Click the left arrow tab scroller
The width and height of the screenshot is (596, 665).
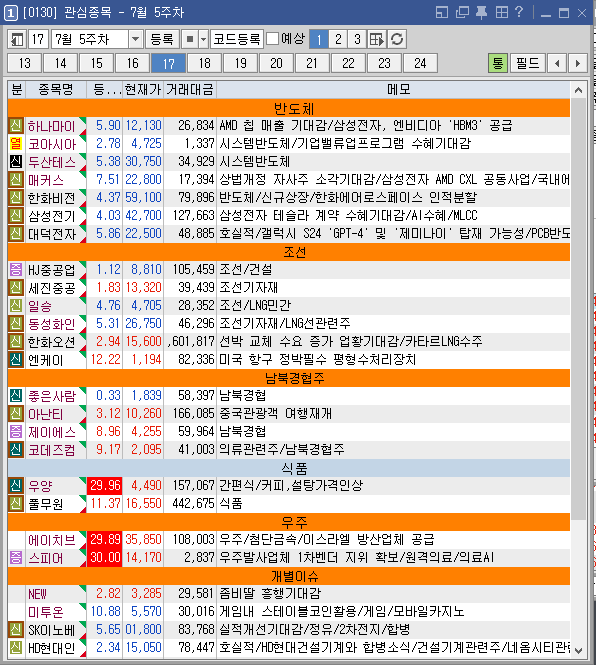click(557, 63)
